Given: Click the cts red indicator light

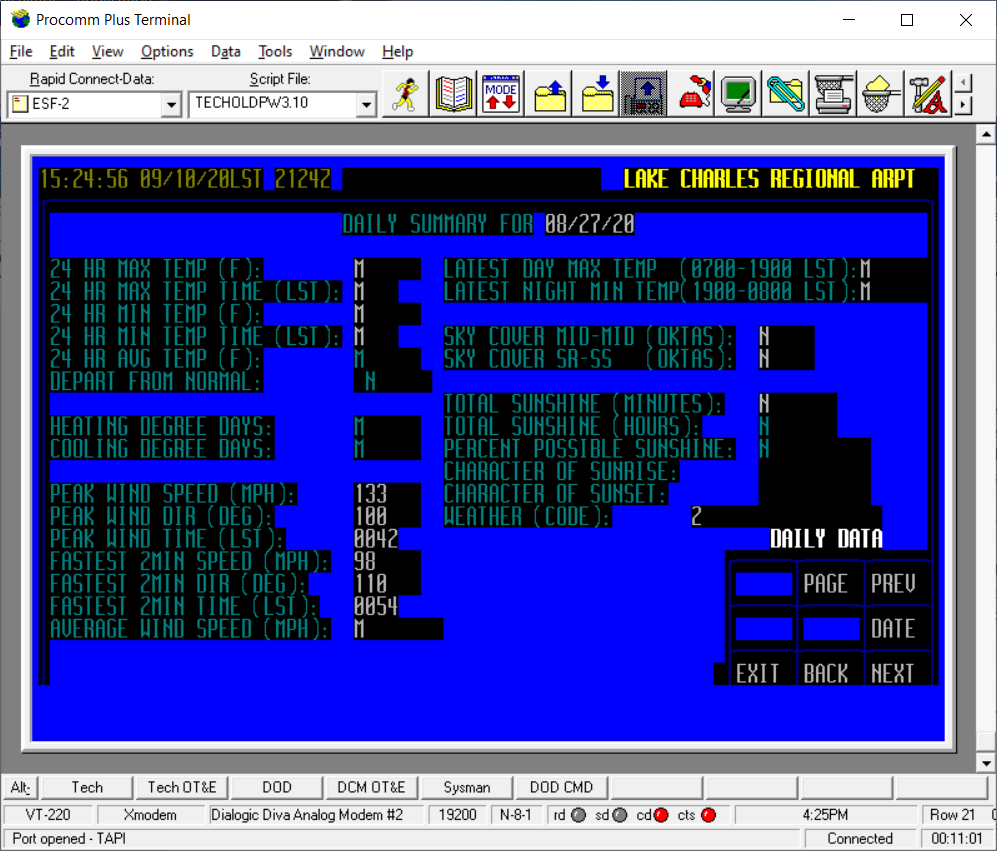Looking at the screenshot, I should point(708,815).
